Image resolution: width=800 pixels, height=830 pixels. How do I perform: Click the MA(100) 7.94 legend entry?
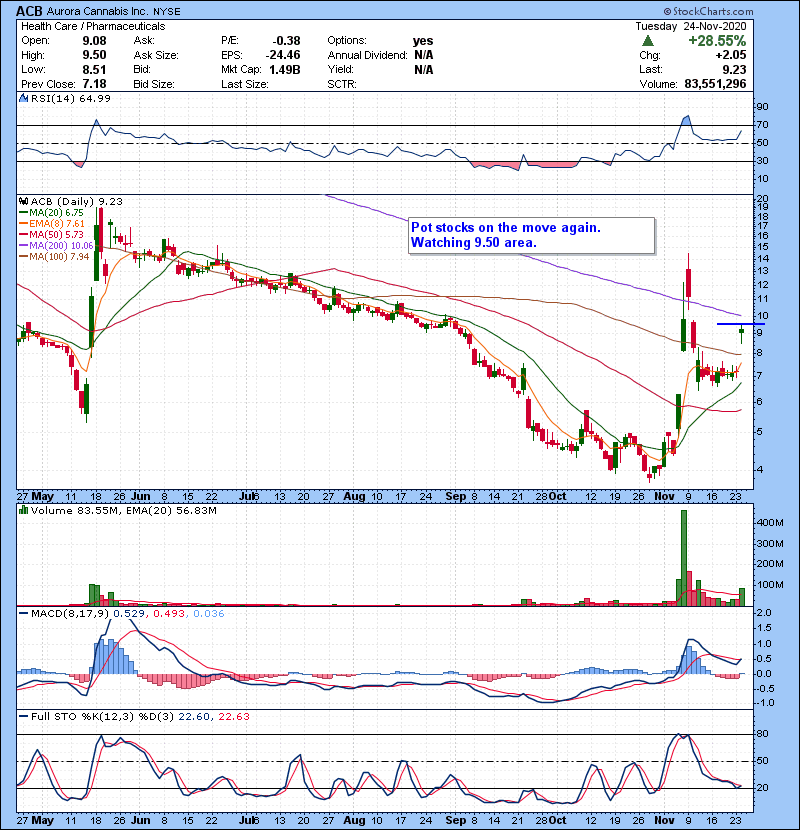tap(54, 257)
